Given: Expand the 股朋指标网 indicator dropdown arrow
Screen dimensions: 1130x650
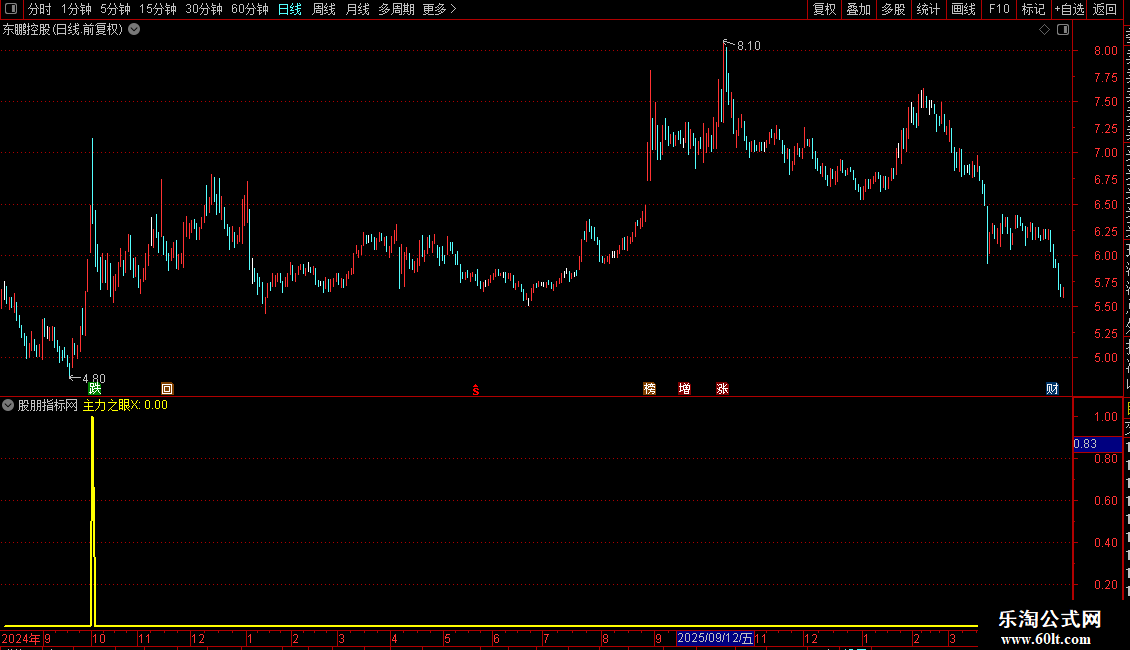Looking at the screenshot, I should point(8,405).
